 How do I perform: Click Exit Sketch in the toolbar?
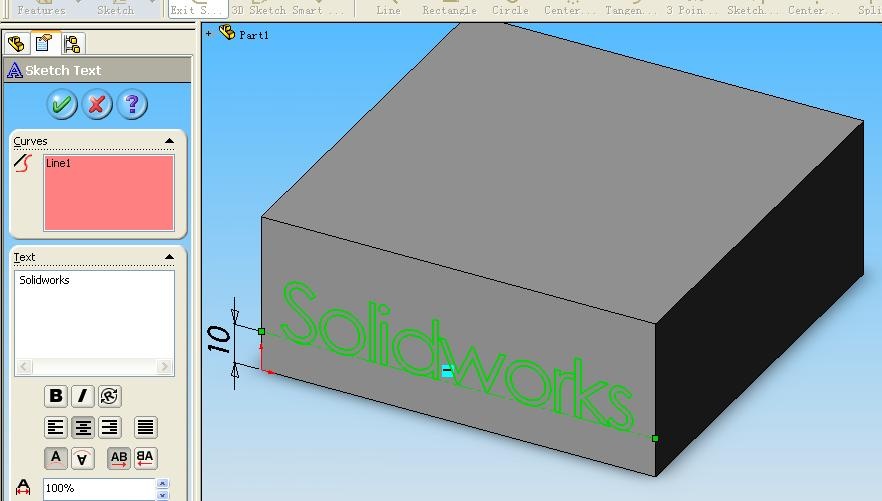[x=197, y=10]
